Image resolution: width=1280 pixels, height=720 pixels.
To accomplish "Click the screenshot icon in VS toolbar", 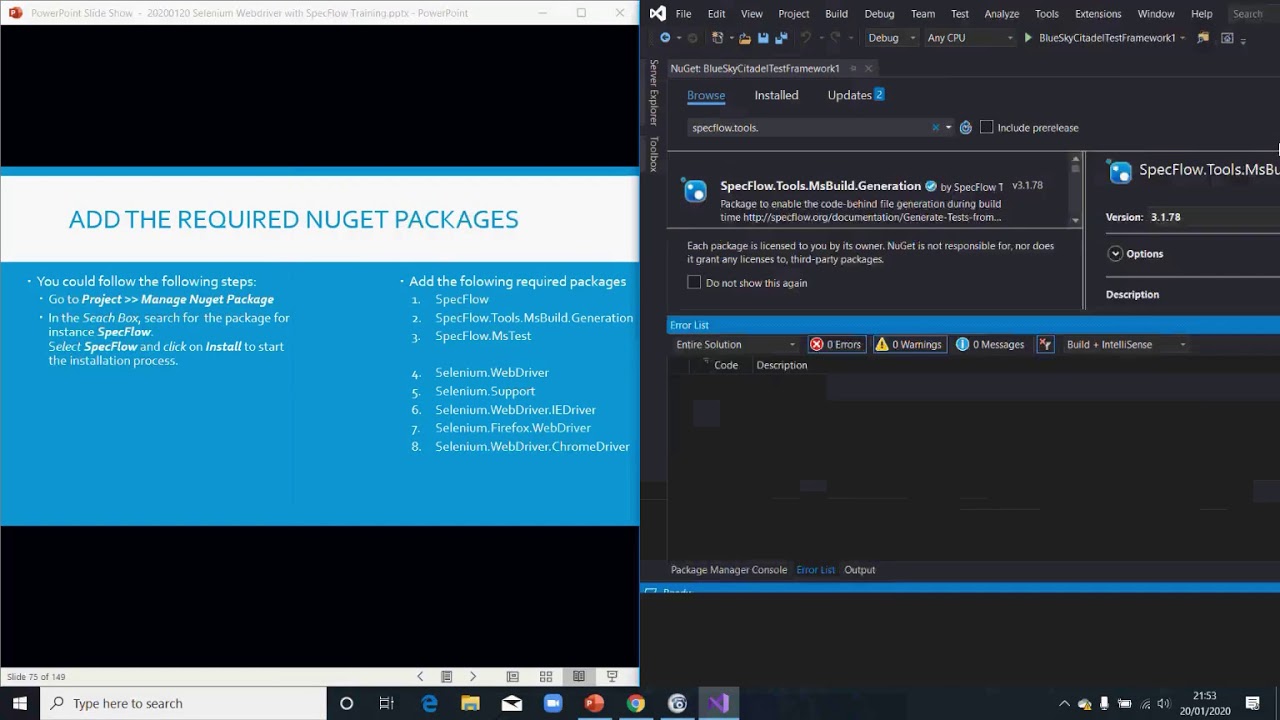I will tap(1228, 38).
